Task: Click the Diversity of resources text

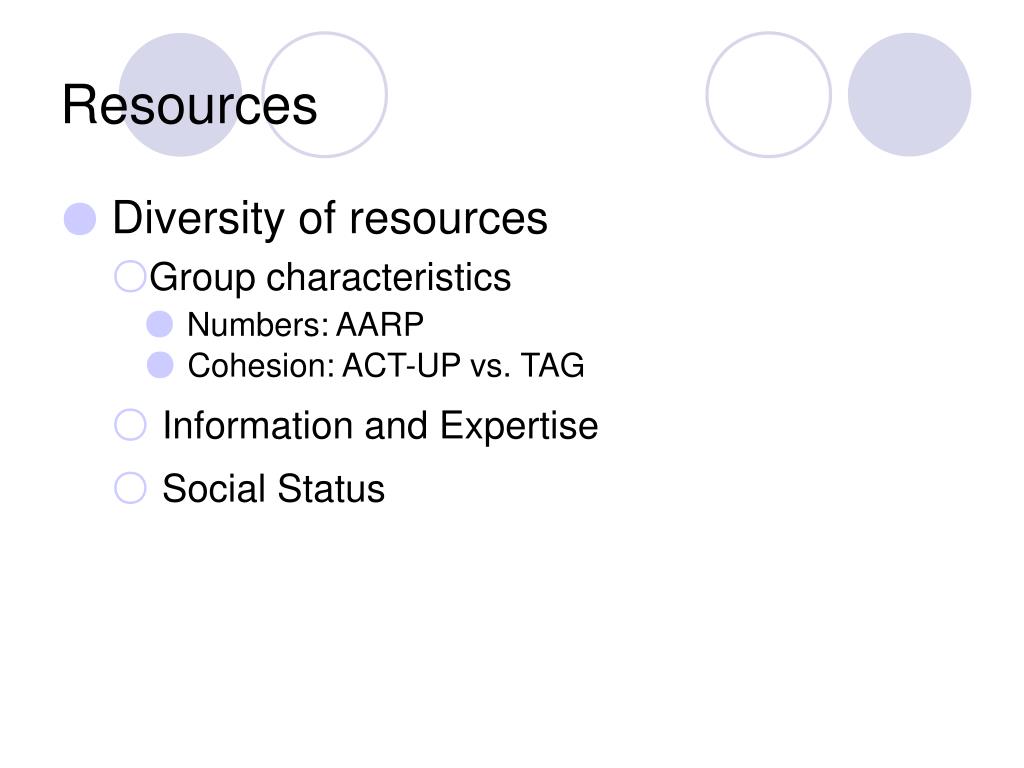Action: click(x=330, y=219)
